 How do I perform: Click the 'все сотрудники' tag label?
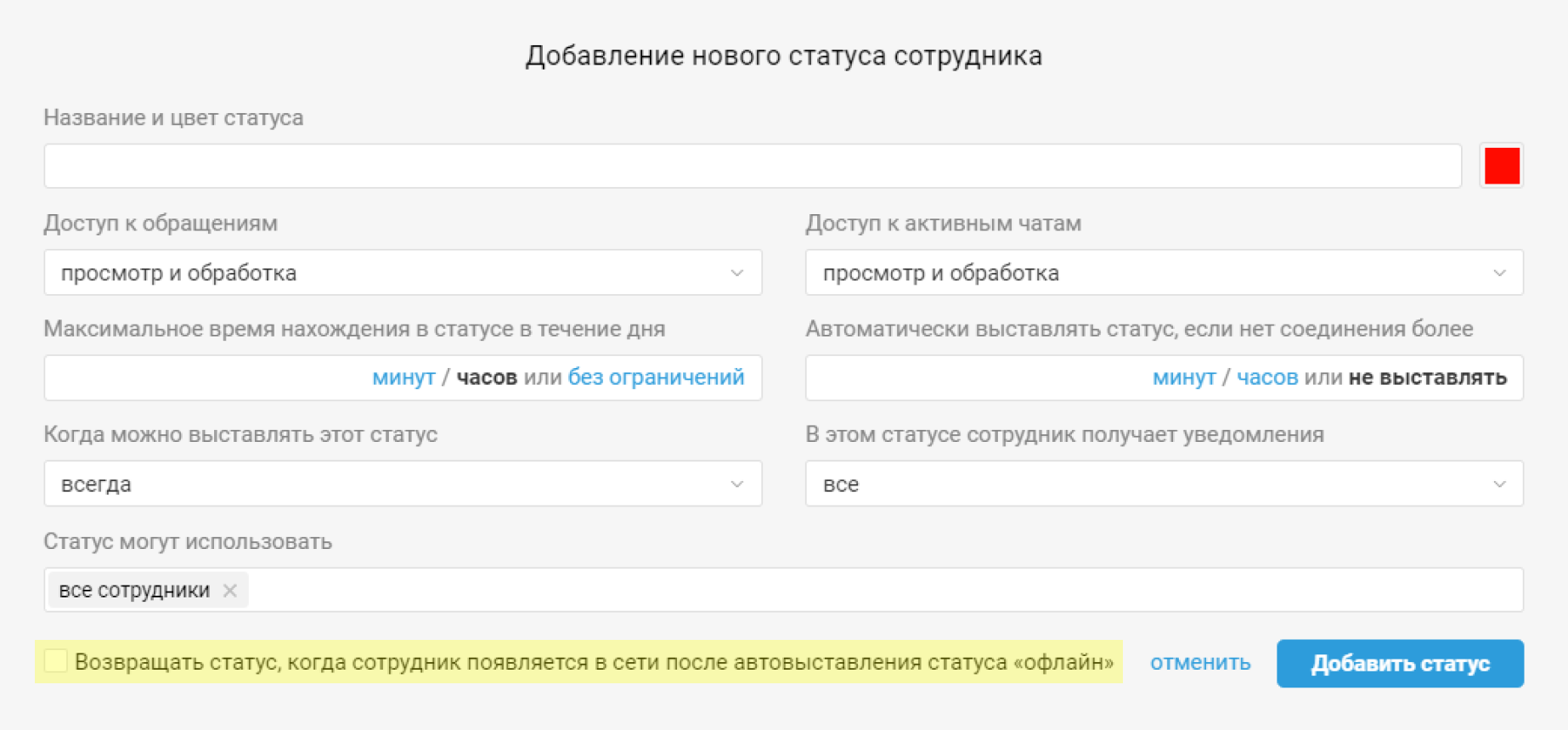pyautogui.click(x=134, y=591)
